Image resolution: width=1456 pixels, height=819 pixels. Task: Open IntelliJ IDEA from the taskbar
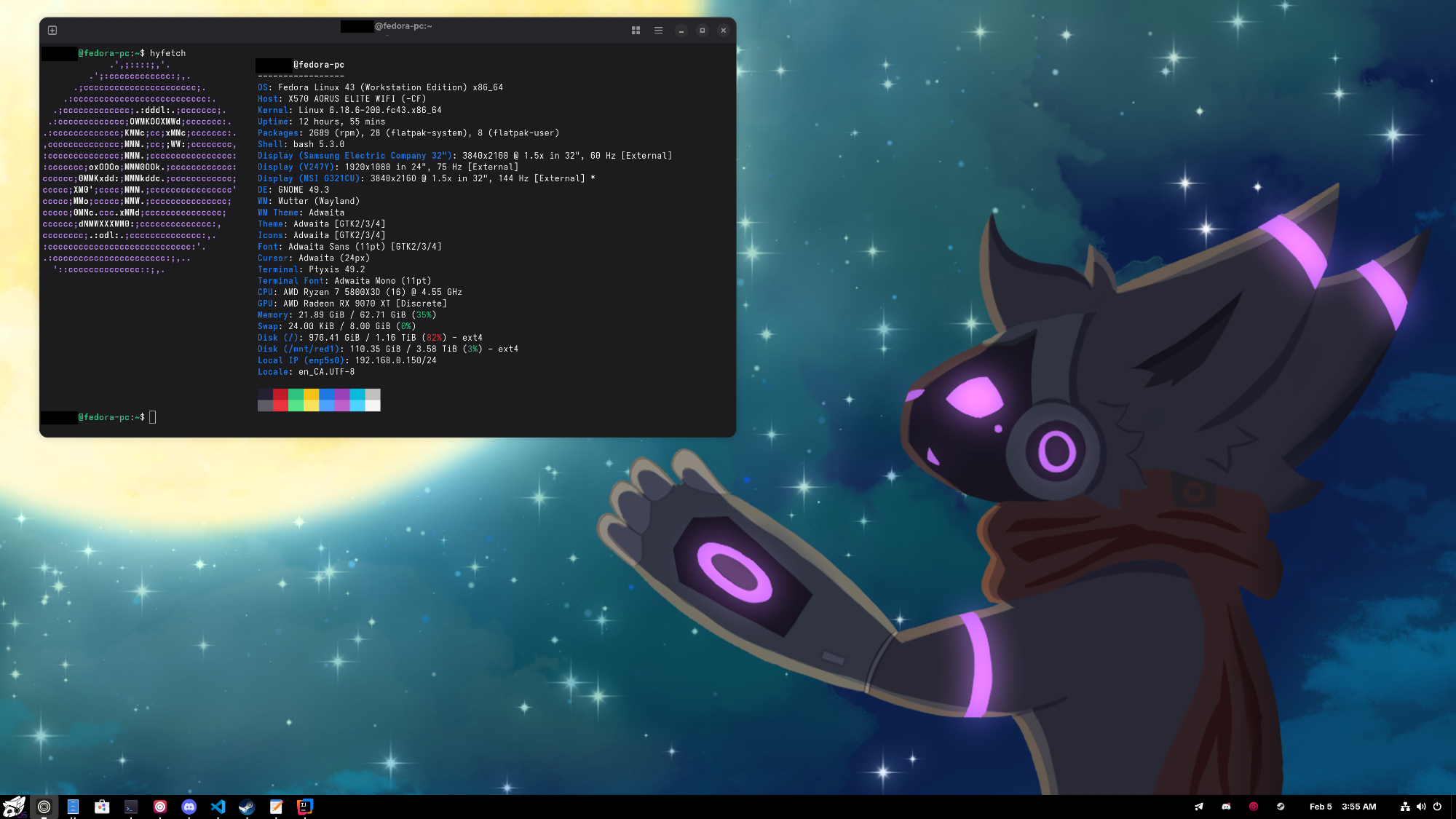(x=305, y=806)
